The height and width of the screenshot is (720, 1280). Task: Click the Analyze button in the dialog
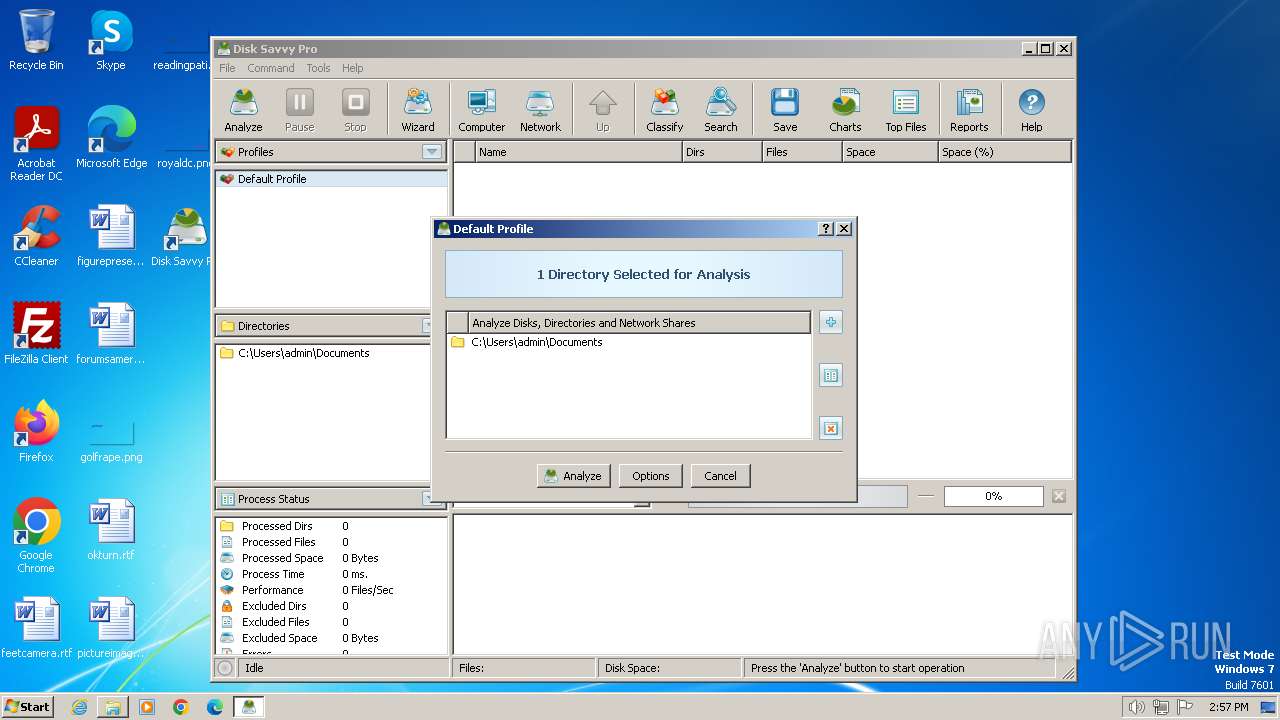tap(574, 476)
